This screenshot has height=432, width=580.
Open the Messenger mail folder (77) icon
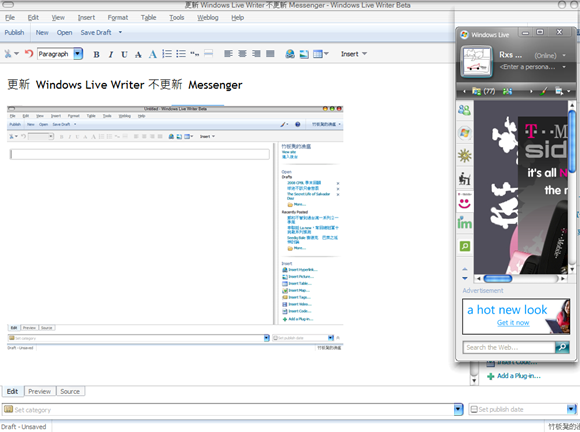(483, 91)
